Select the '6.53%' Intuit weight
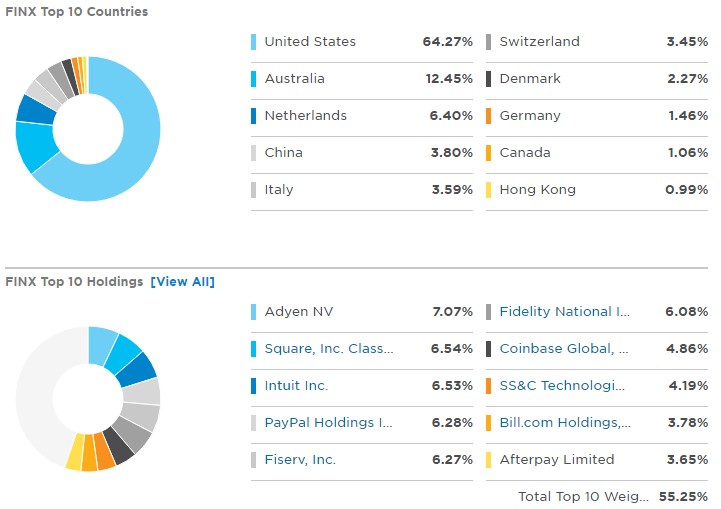The image size is (721, 509). click(452, 386)
